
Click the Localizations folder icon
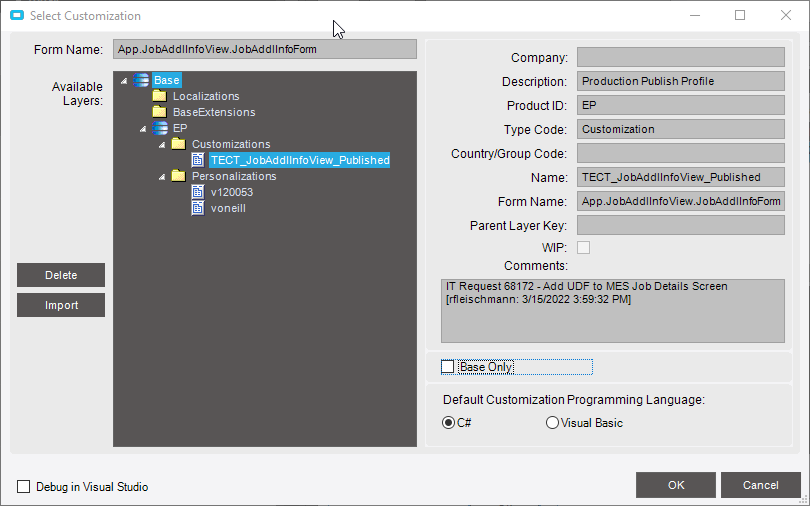pos(159,96)
